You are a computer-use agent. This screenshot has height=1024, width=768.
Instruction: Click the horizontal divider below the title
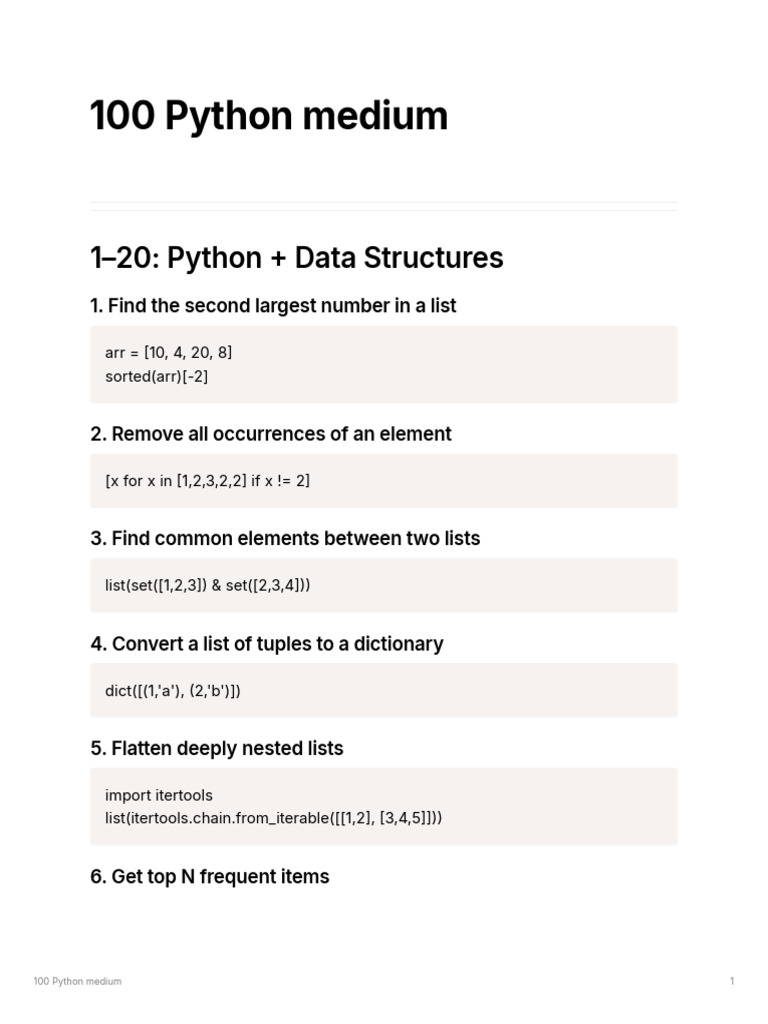[383, 206]
